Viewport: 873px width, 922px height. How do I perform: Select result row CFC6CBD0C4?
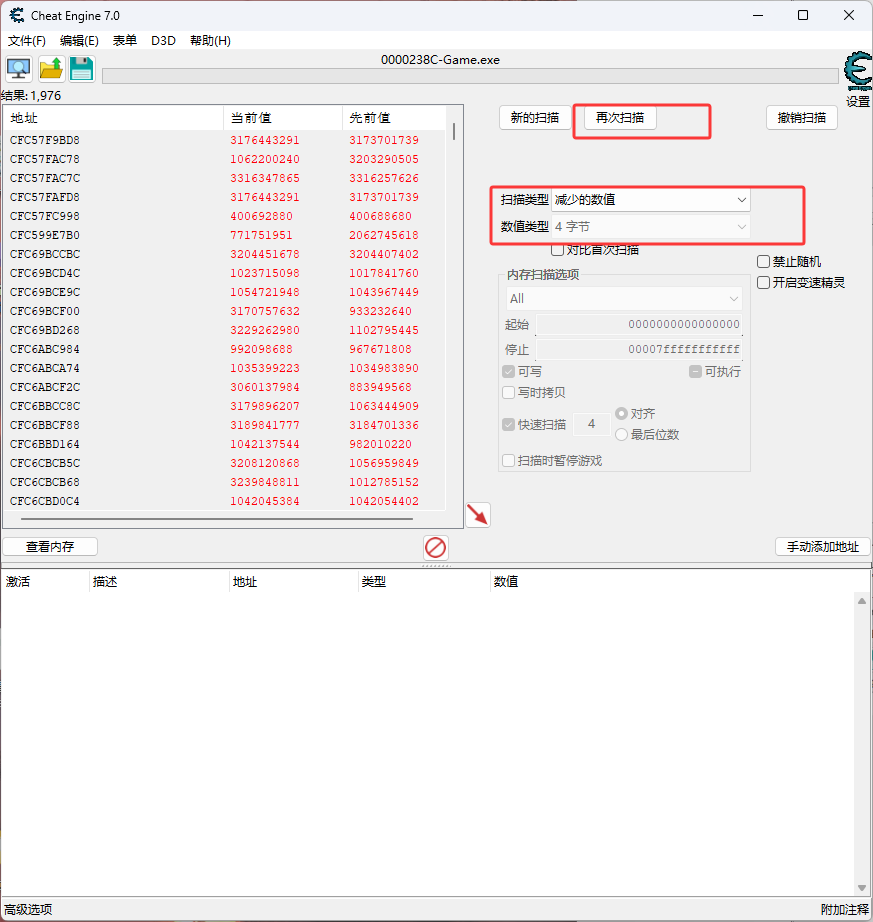[x=225, y=501]
